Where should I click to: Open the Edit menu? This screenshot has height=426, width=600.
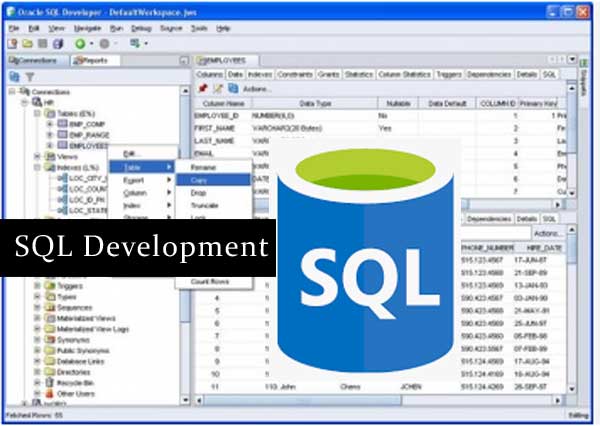tap(34, 28)
